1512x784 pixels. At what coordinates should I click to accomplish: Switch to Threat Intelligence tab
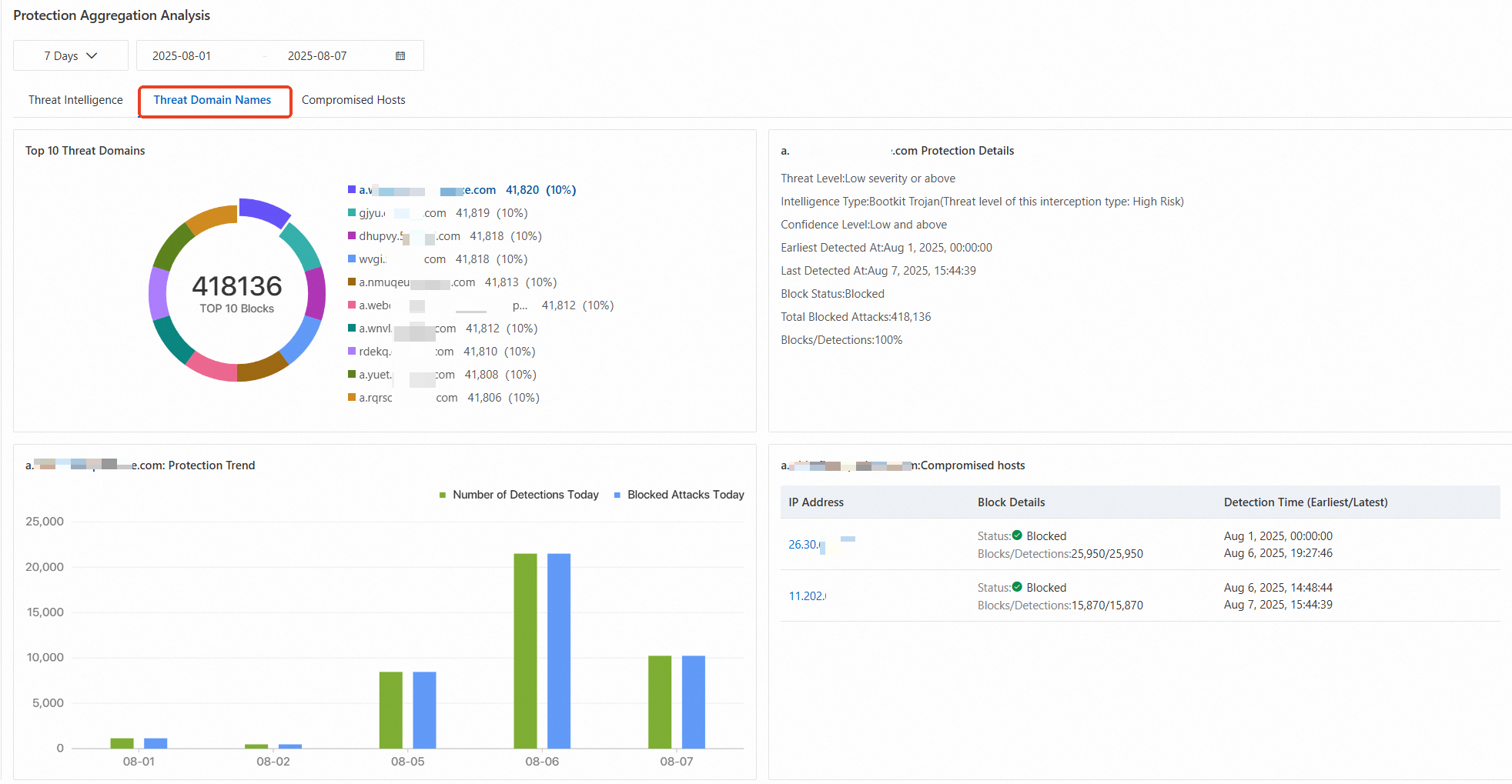[x=75, y=100]
